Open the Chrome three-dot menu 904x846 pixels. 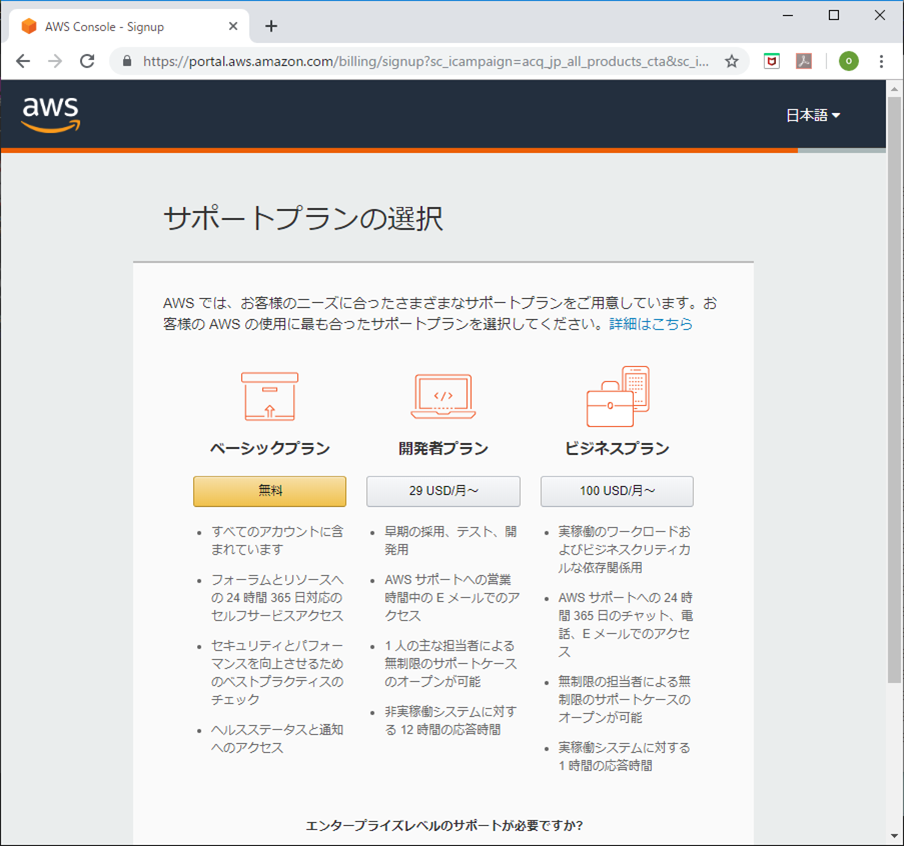(881, 61)
